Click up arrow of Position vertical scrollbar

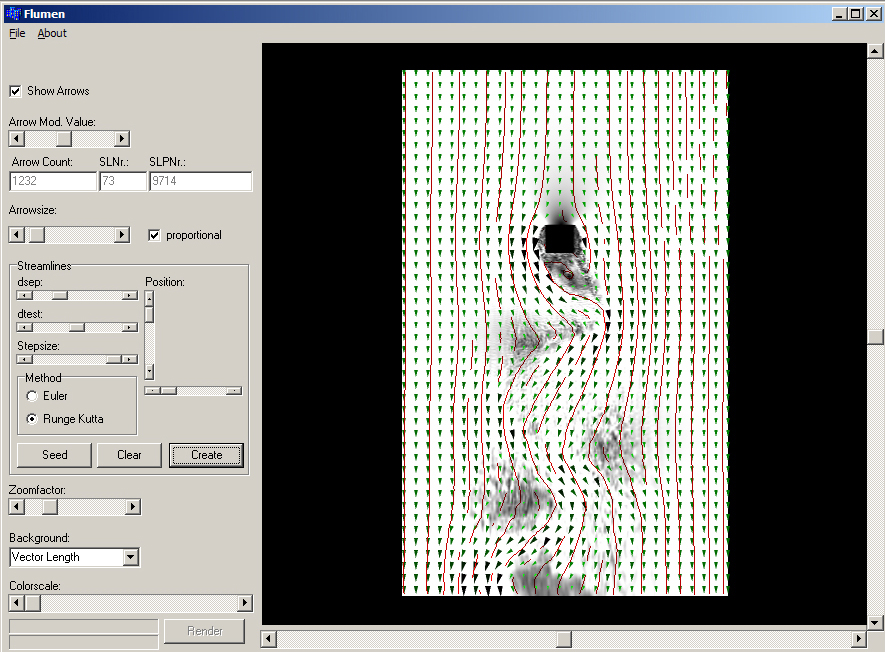pos(149,297)
